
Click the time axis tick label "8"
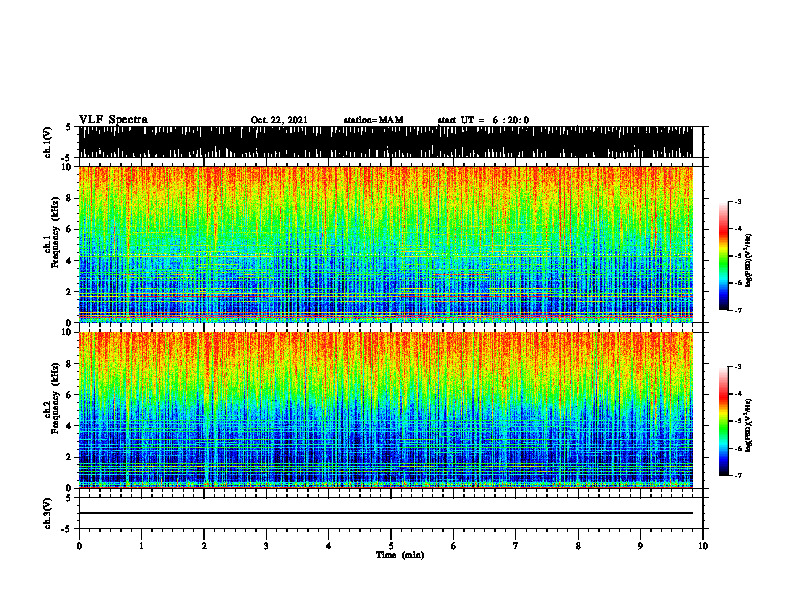(578, 546)
